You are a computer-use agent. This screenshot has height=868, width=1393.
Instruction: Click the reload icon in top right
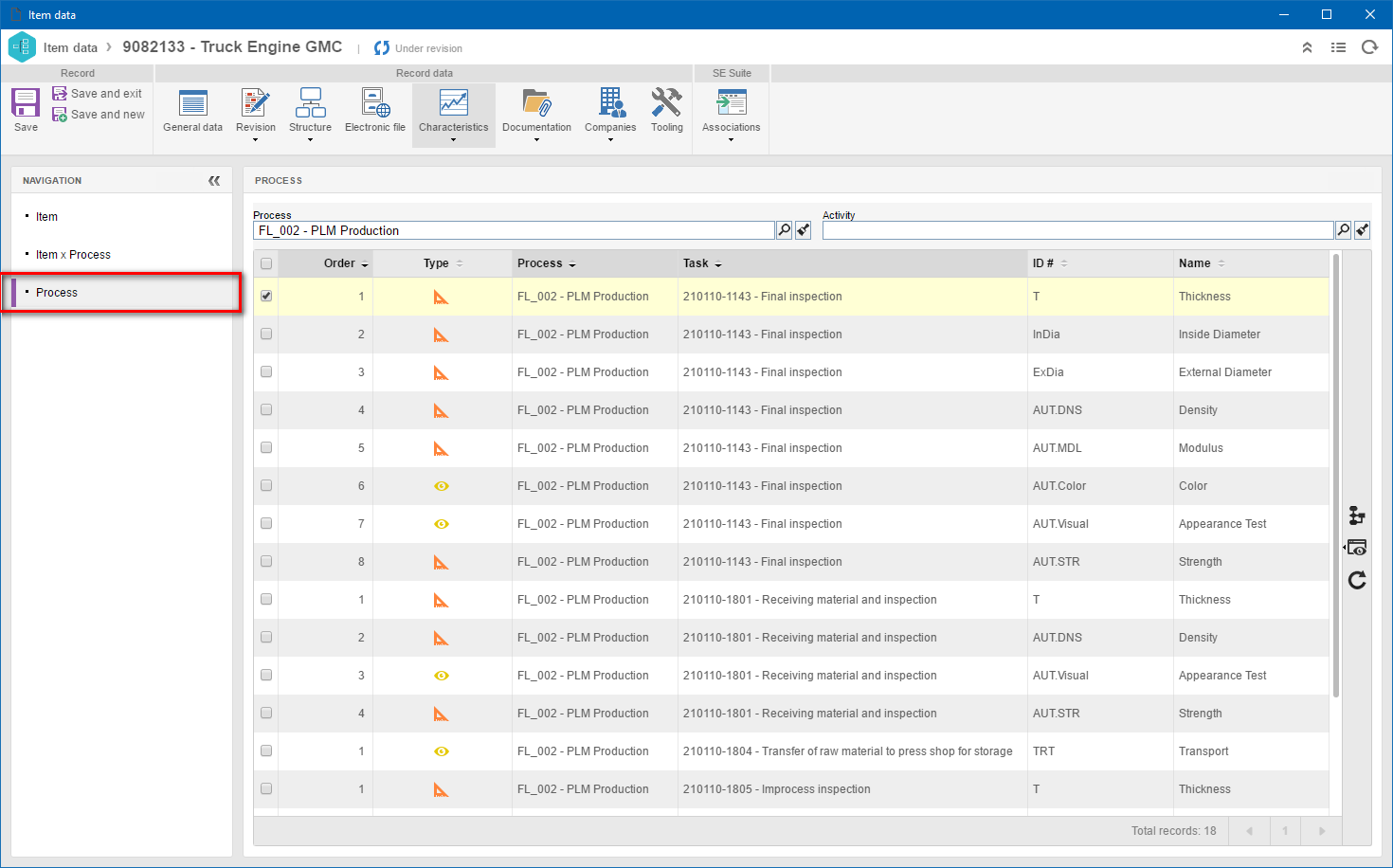1369,47
